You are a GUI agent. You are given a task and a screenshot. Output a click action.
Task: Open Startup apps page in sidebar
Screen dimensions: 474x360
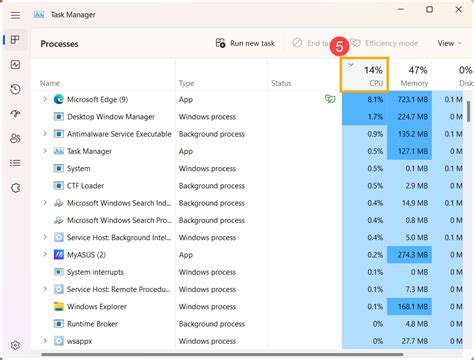coord(15,114)
